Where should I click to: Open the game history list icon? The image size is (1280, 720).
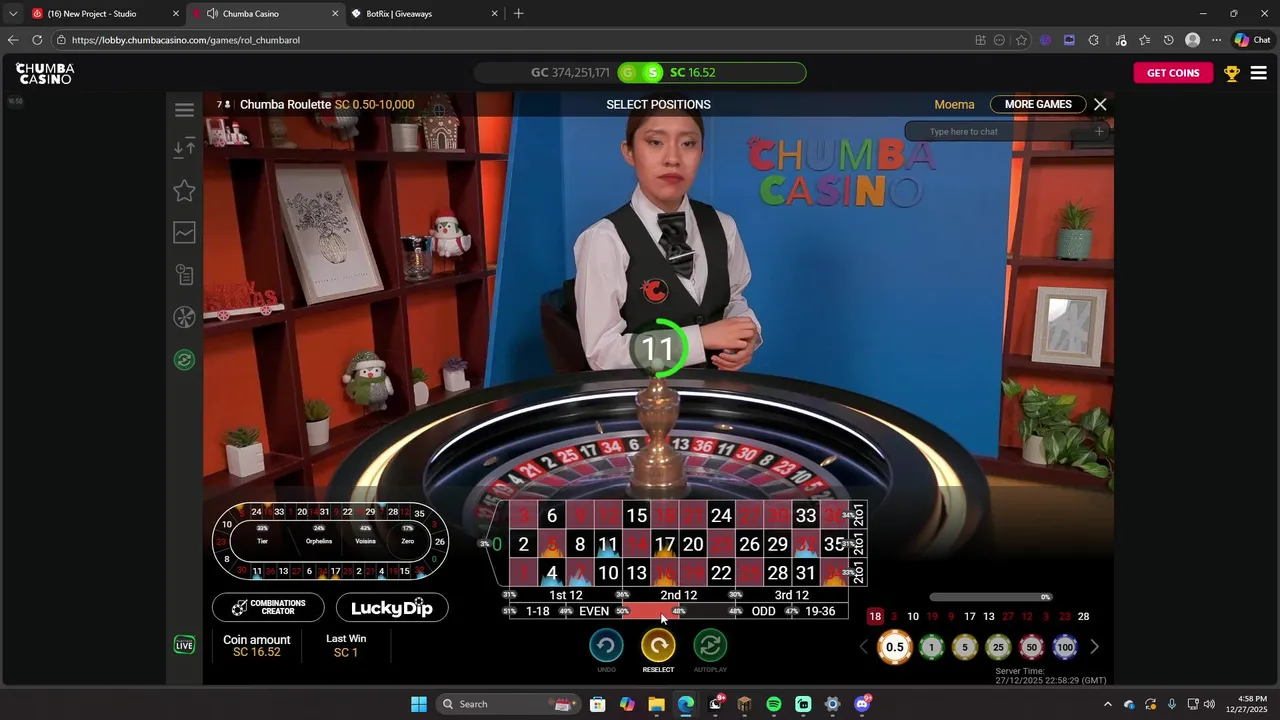pyautogui.click(x=184, y=275)
